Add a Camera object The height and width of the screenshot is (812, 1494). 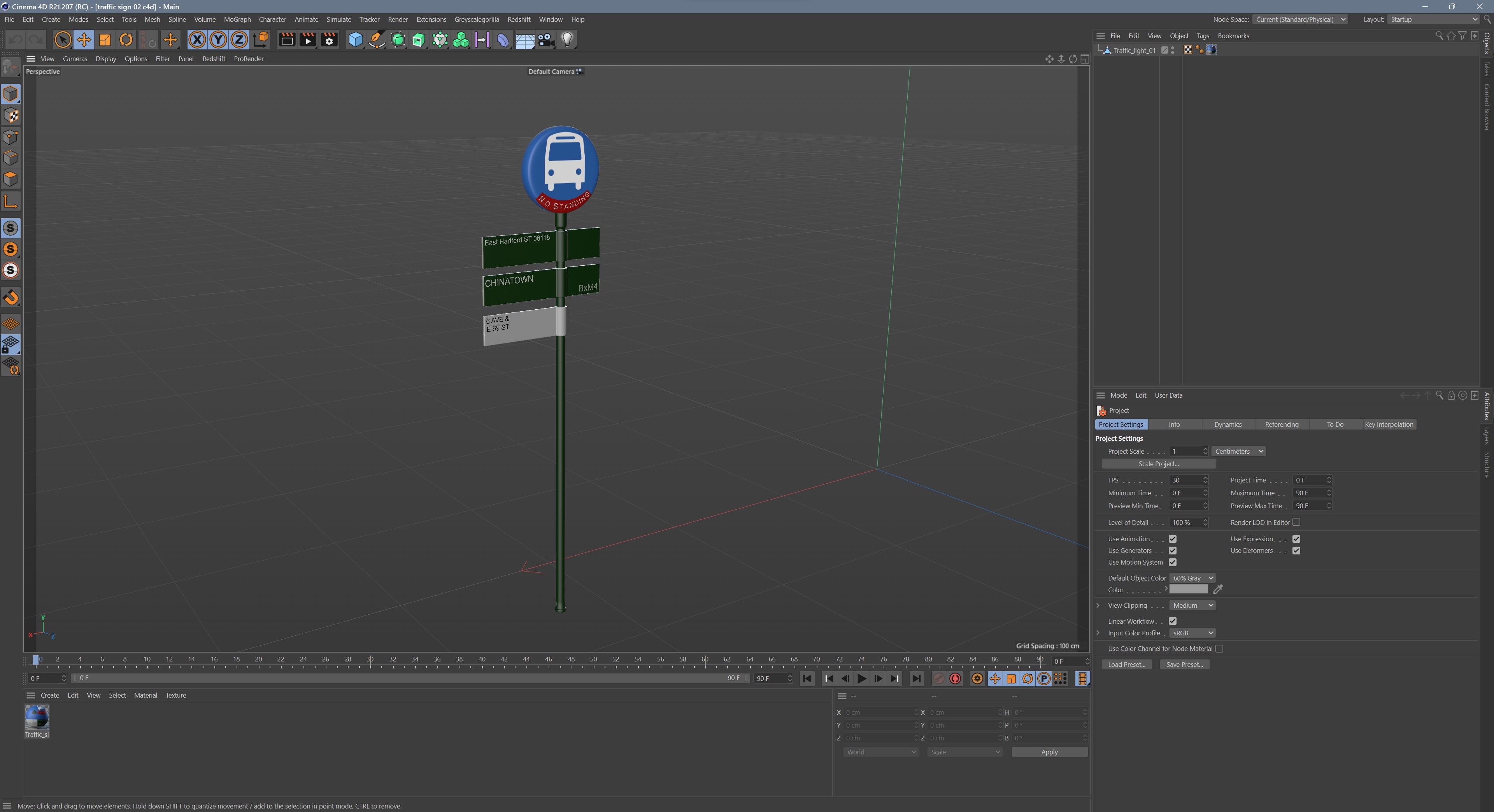click(x=546, y=39)
